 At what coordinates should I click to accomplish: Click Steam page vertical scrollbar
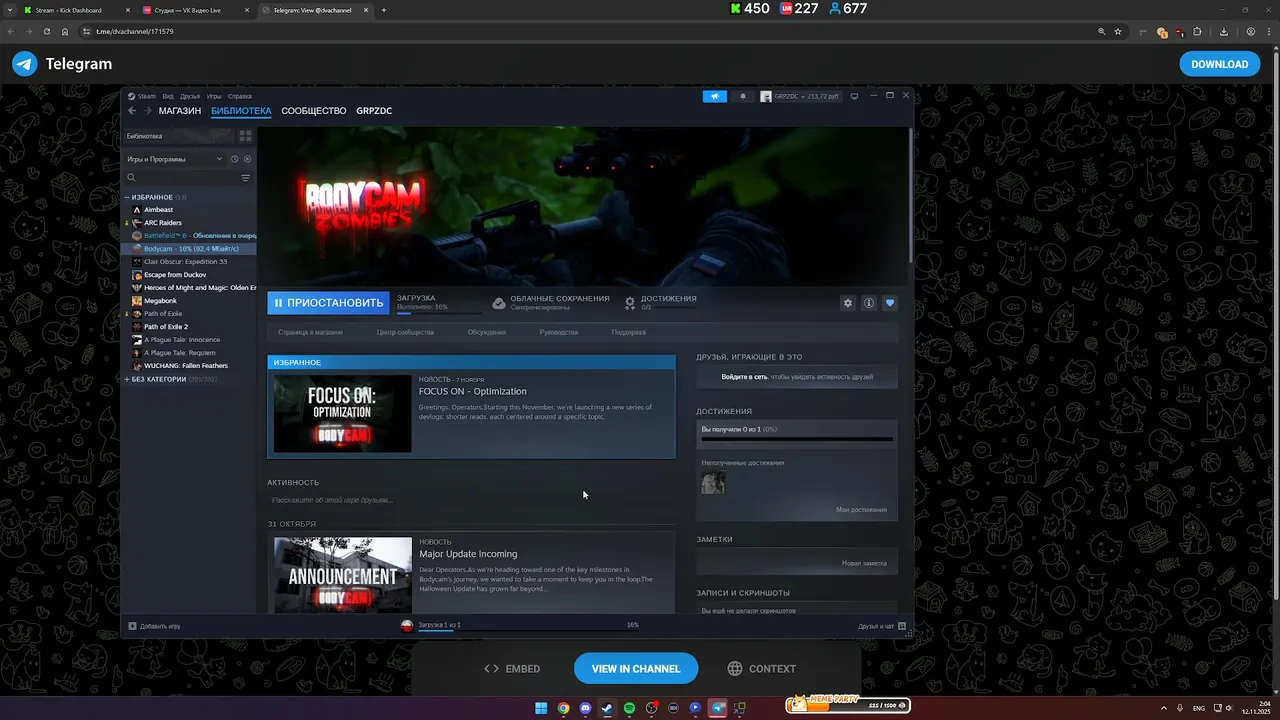pyautogui.click(x=910, y=195)
